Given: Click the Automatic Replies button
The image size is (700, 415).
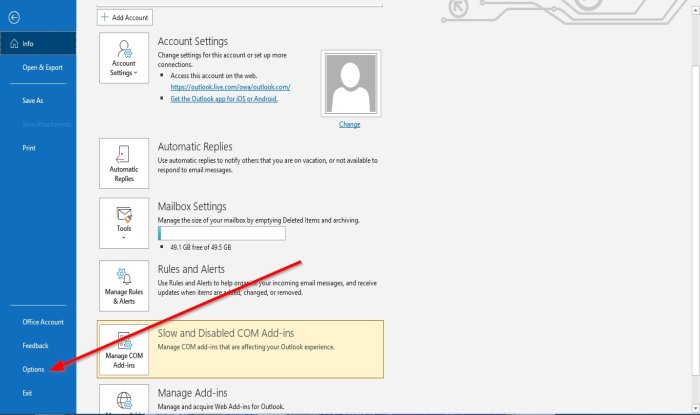Looking at the screenshot, I should pos(124,163).
